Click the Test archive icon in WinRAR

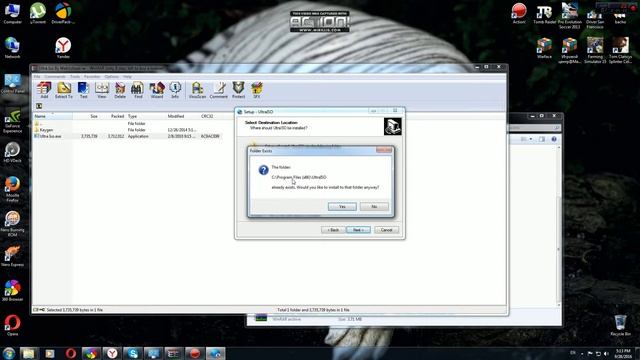83,90
